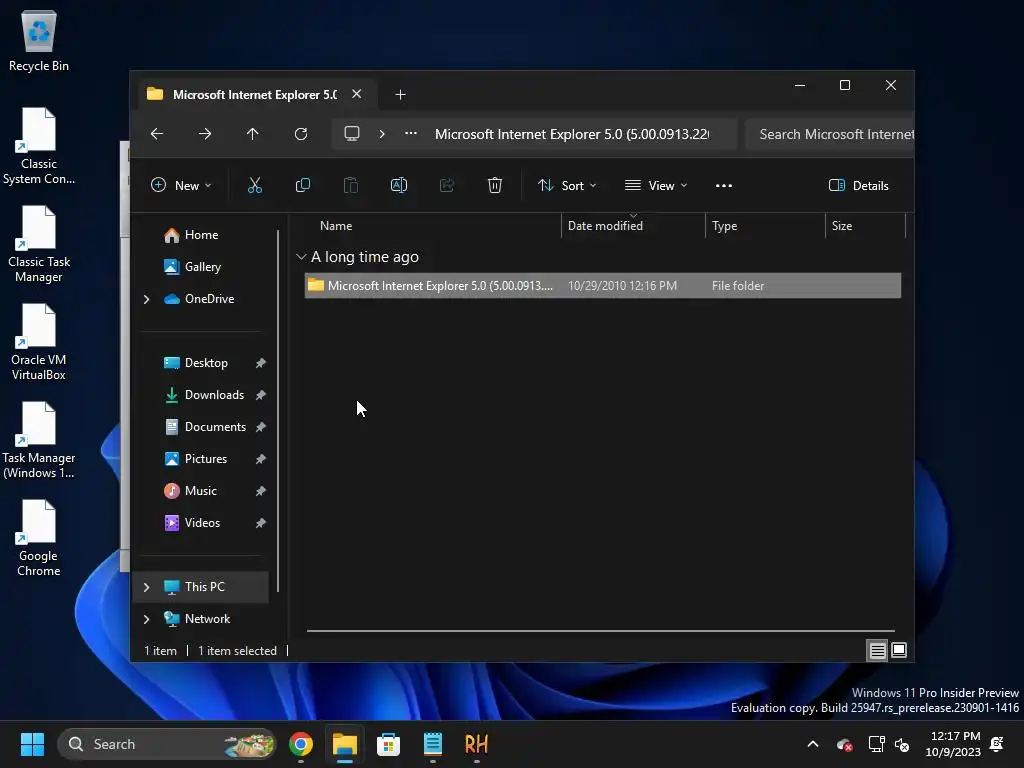Screen dimensions: 1024x768
Task: Click the taskbar Search box
Action: [167, 744]
